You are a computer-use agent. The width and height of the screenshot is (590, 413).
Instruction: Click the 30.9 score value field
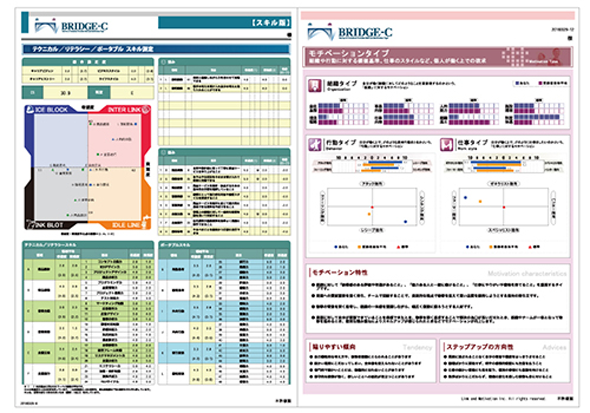coord(65,93)
